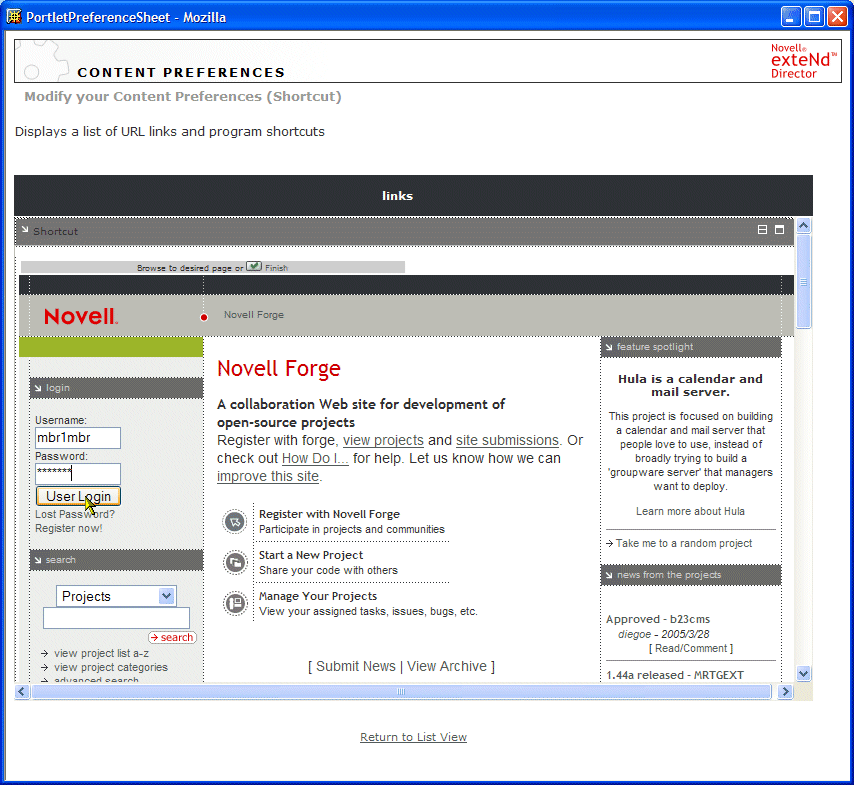The image size is (854, 785).
Task: Click the search section arrow icon
Action: pos(38,560)
